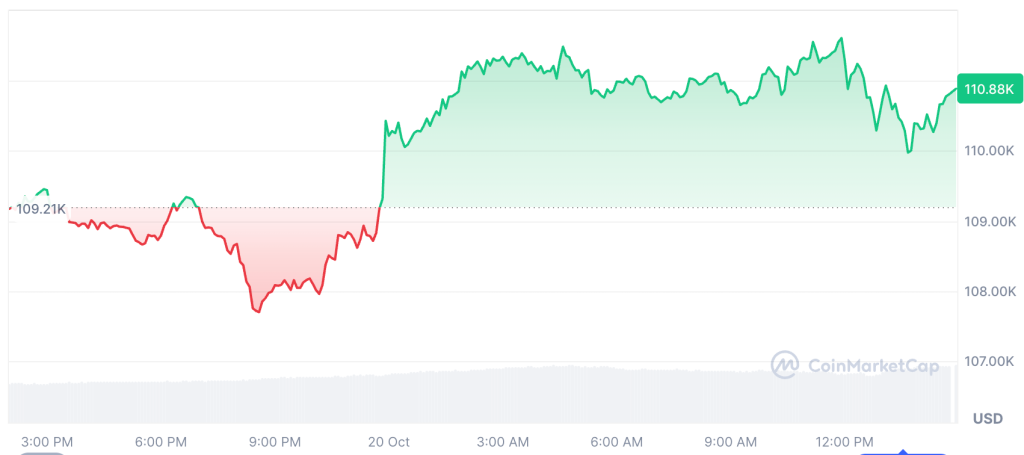Click the CoinMarketCap logo icon
This screenshot has height=455, width=1024.
point(784,364)
